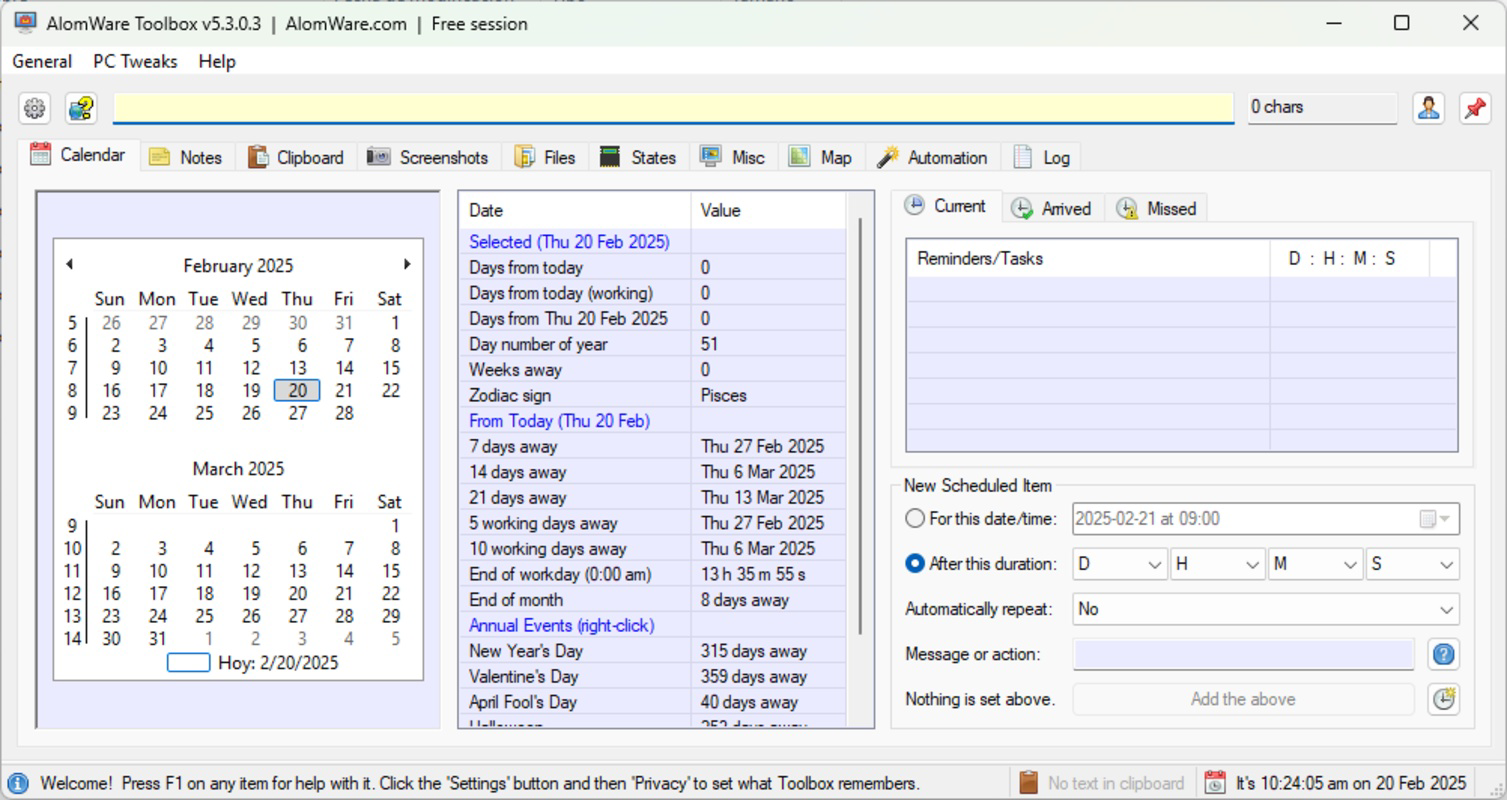
Task: Open the scheduled date picker dropdown
Action: click(x=1442, y=518)
